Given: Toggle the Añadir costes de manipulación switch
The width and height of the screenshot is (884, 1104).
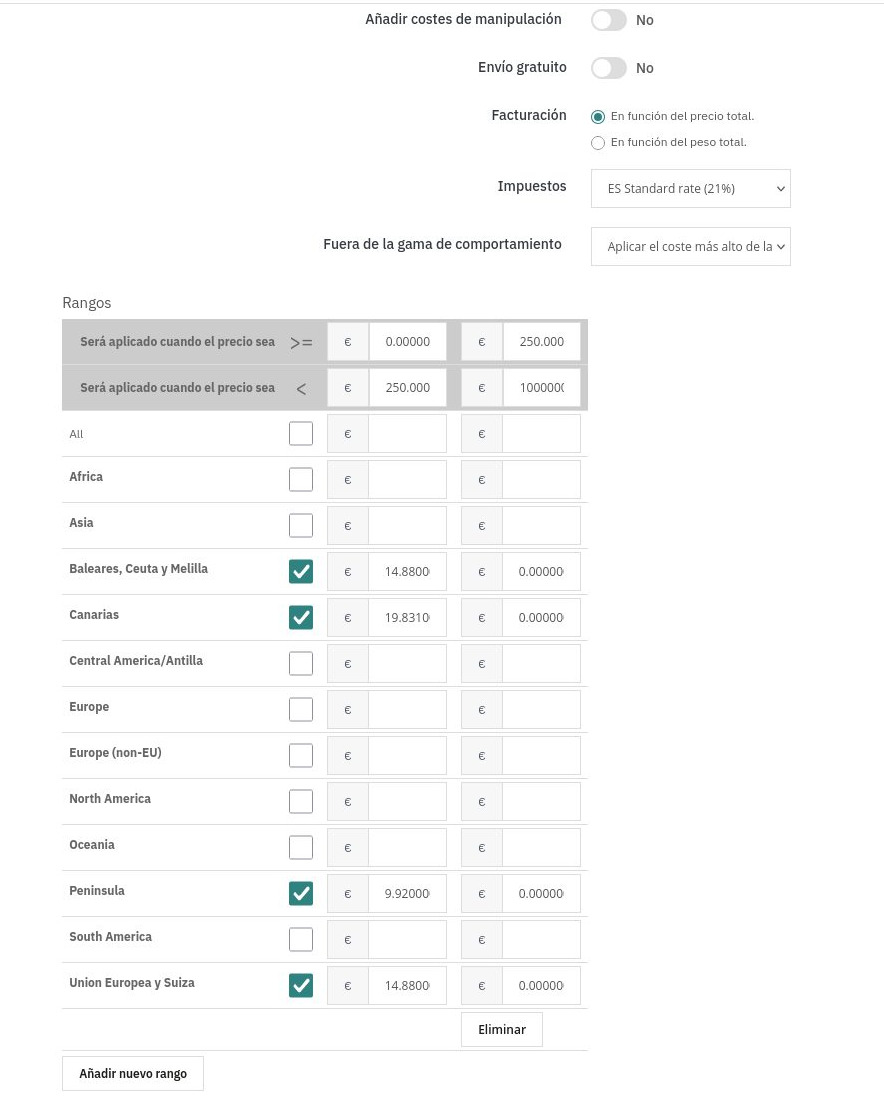Looking at the screenshot, I should point(609,20).
